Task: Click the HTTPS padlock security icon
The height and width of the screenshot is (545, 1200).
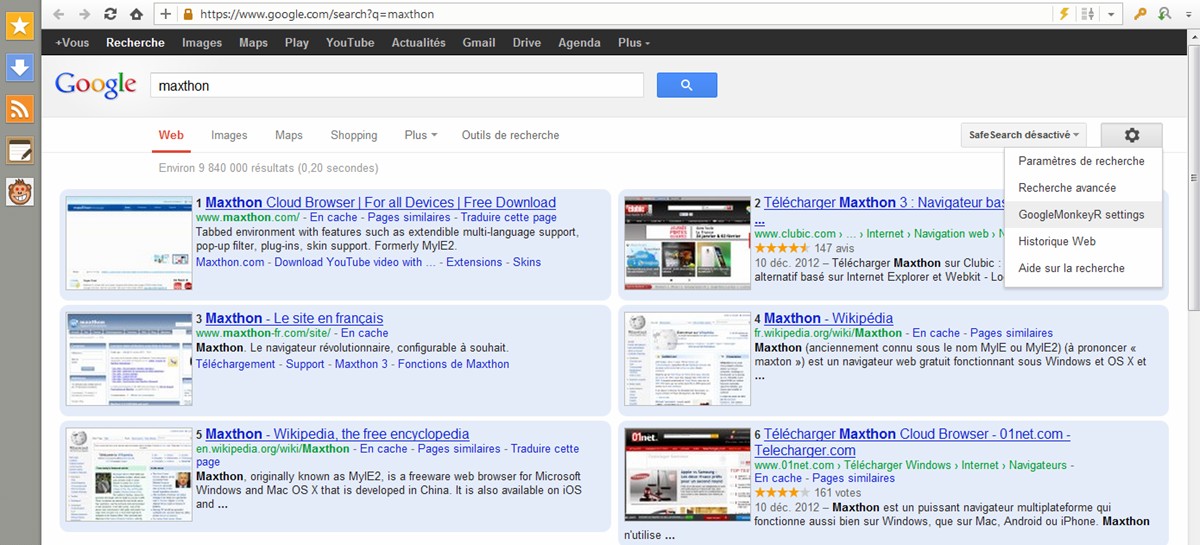Action: tap(189, 15)
